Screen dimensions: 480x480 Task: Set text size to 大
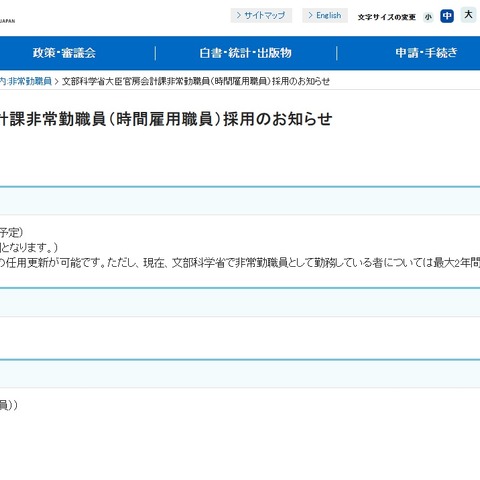pyautogui.click(x=468, y=15)
